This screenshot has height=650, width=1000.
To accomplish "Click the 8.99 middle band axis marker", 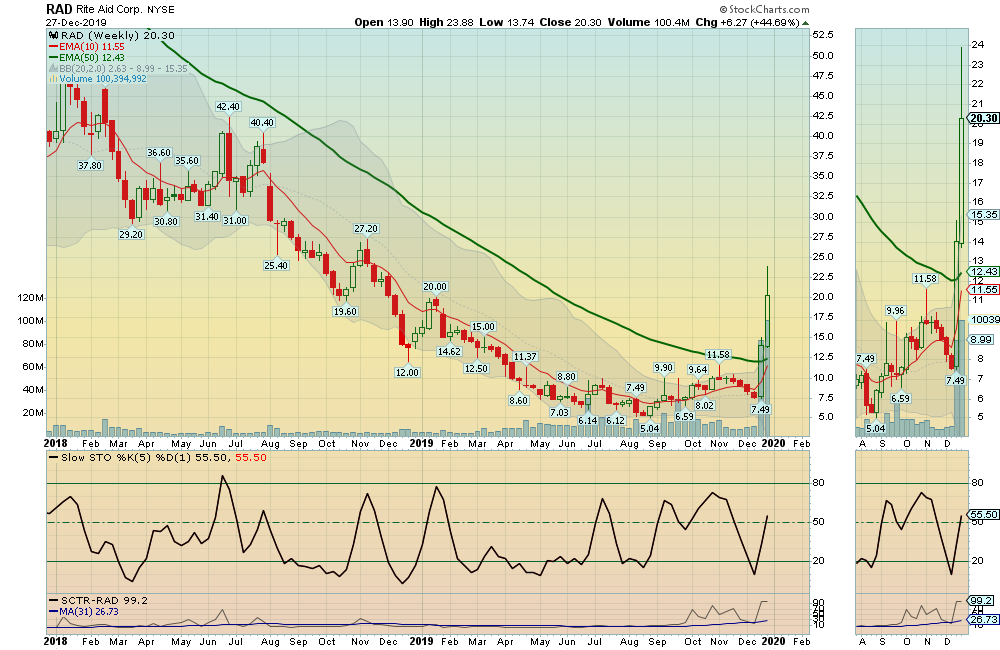I will coord(982,339).
